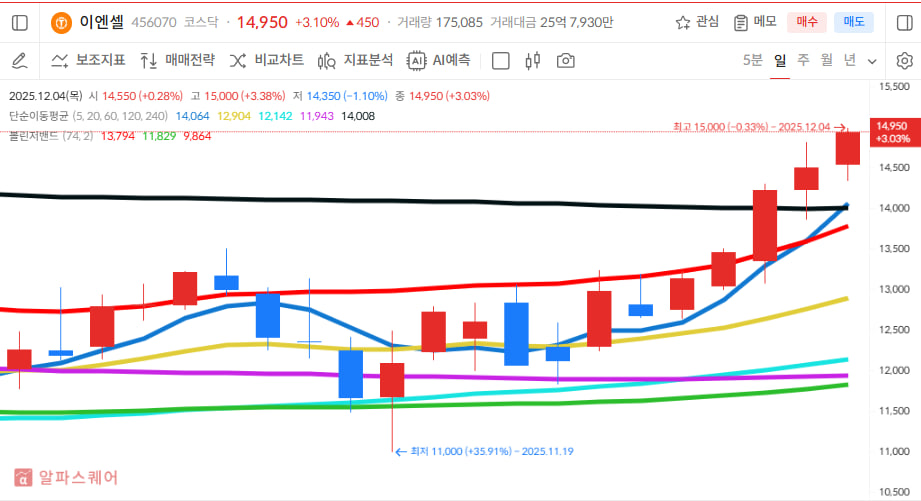Click 비교차트 compare chart button
The width and height of the screenshot is (921, 501).
(267, 61)
